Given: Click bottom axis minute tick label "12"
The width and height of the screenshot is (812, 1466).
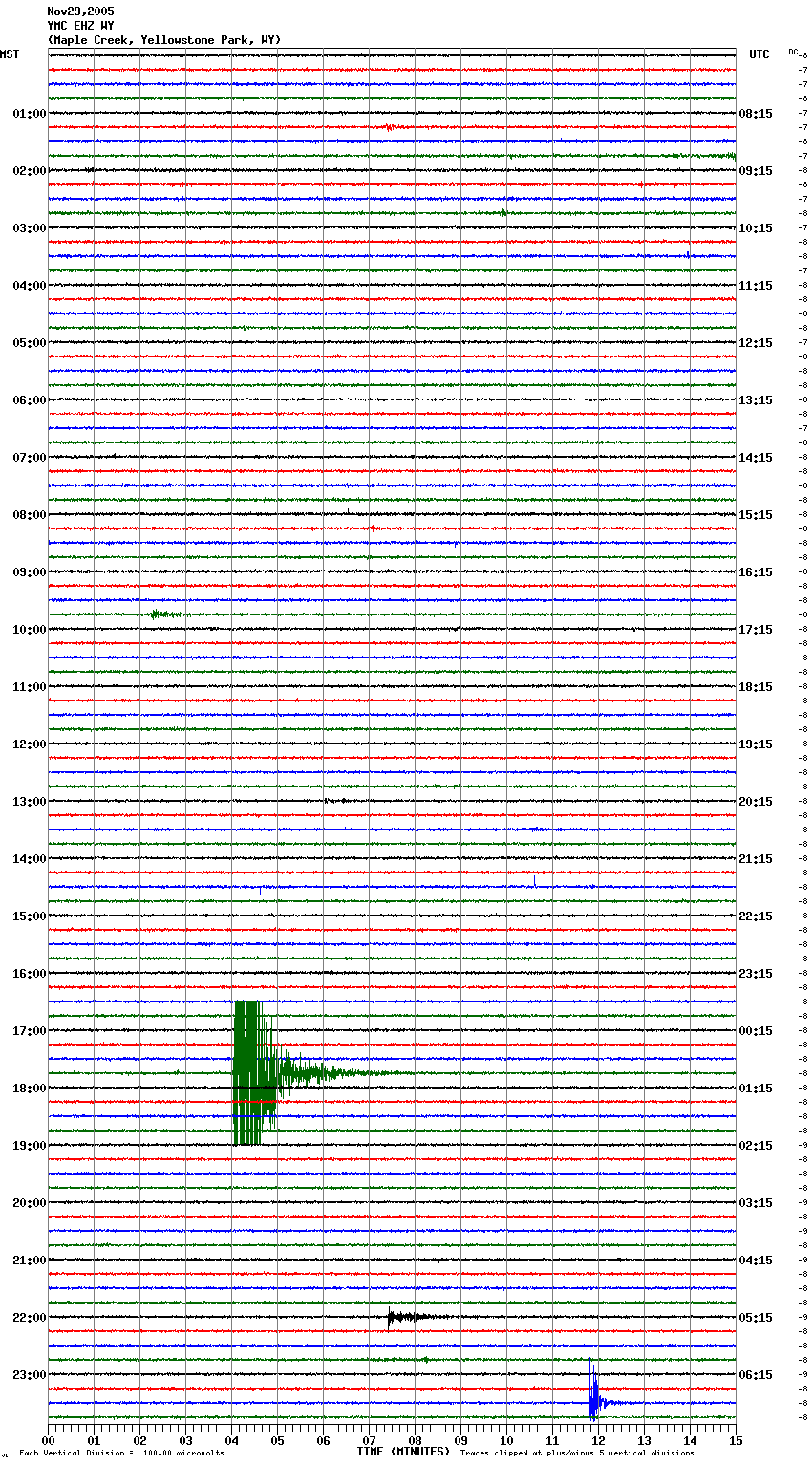Looking at the screenshot, I should tap(598, 1441).
